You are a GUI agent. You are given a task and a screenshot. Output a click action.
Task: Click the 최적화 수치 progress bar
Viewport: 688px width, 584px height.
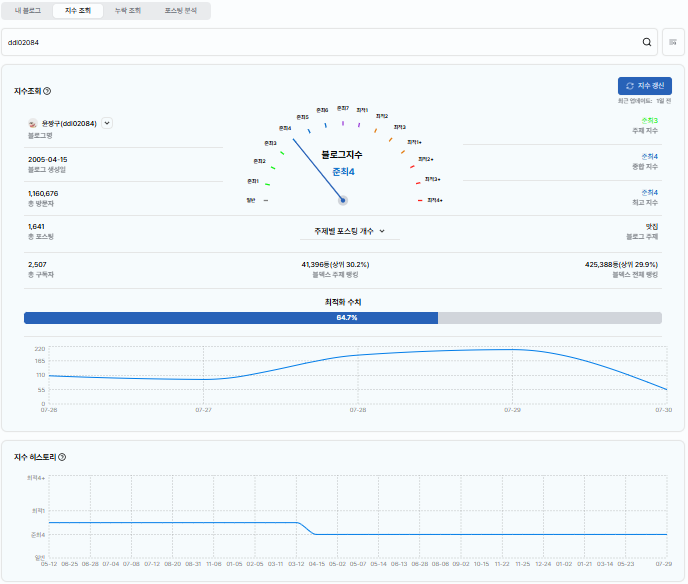pos(343,318)
